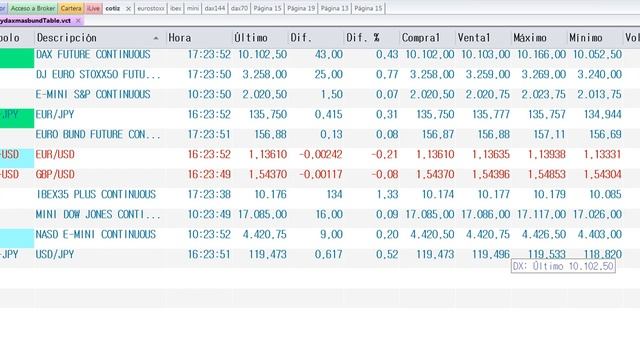Viewport: 640px width, 360px height.
Task: Select EUR/USD in the Descripción column
Action: (x=55, y=154)
